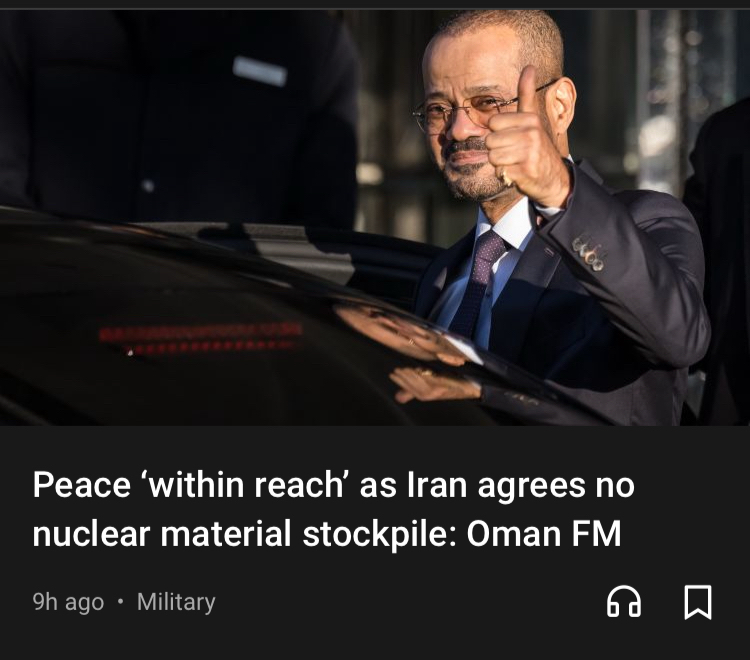Tap the headphones icon next to the bookmark

click(624, 602)
